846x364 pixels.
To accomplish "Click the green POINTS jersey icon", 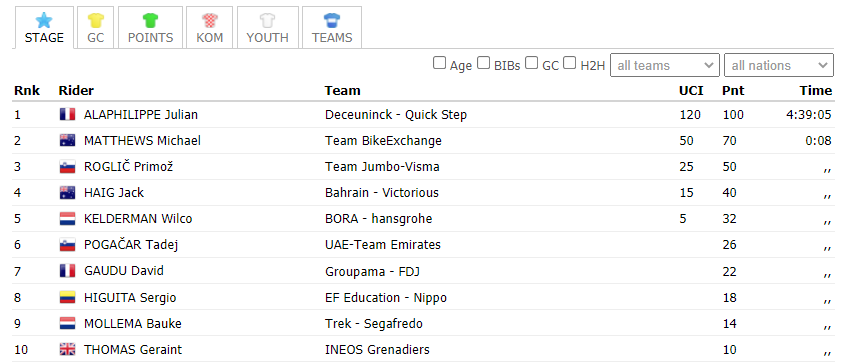I will 150,20.
